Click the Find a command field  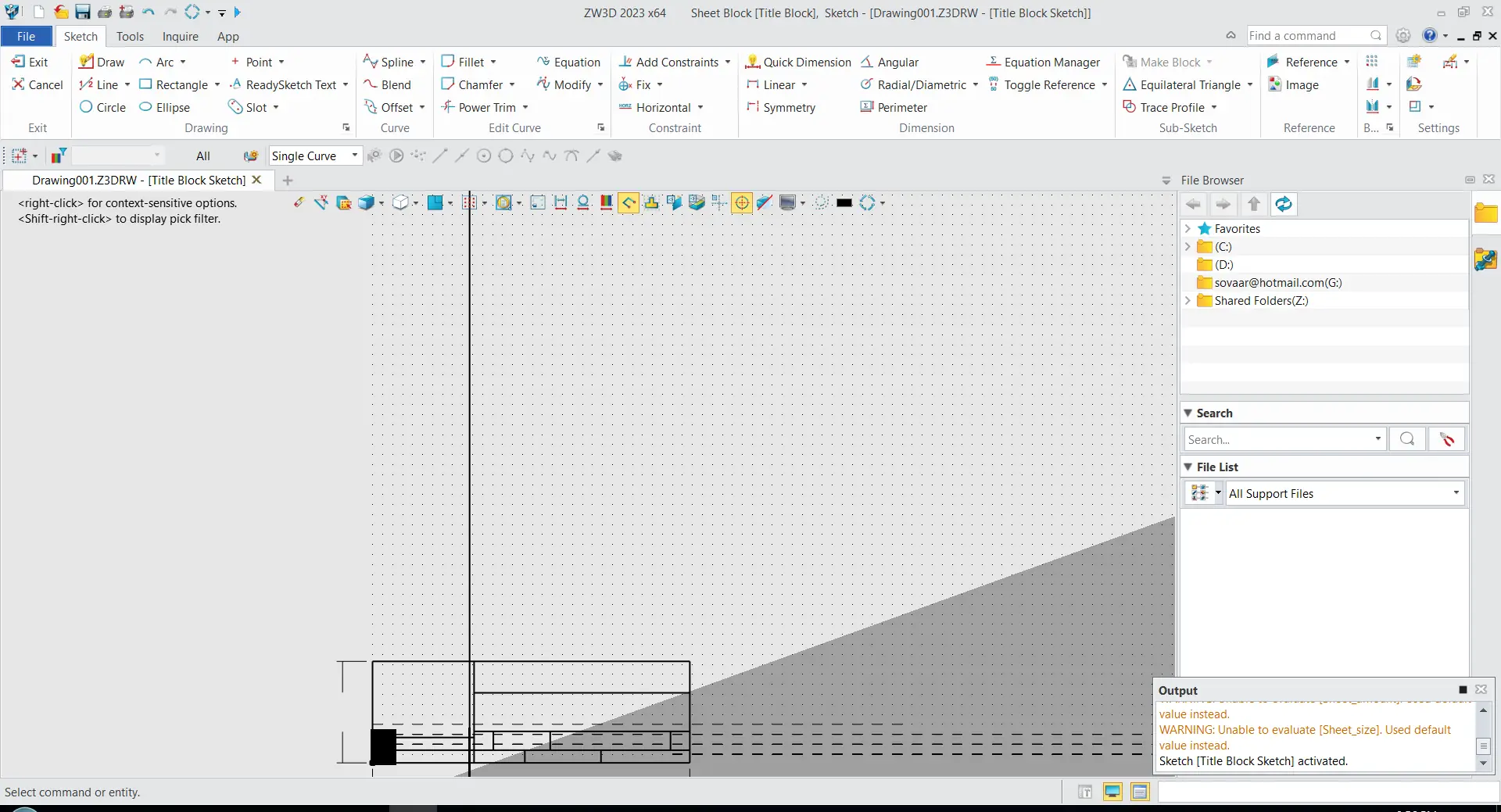coord(1316,36)
